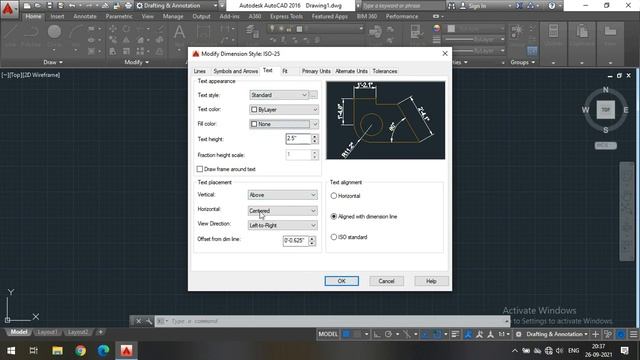Expand the Modify panel flyout
This screenshot has height=360, width=640.
pyautogui.click(x=136, y=62)
